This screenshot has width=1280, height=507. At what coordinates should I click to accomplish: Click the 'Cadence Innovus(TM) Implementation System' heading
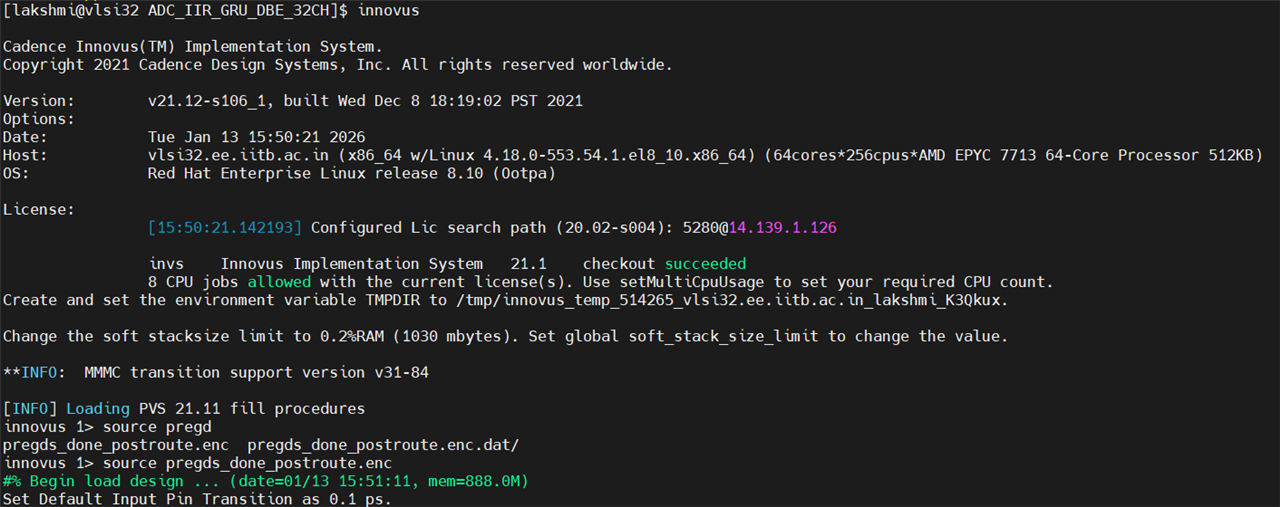pyautogui.click(x=192, y=47)
